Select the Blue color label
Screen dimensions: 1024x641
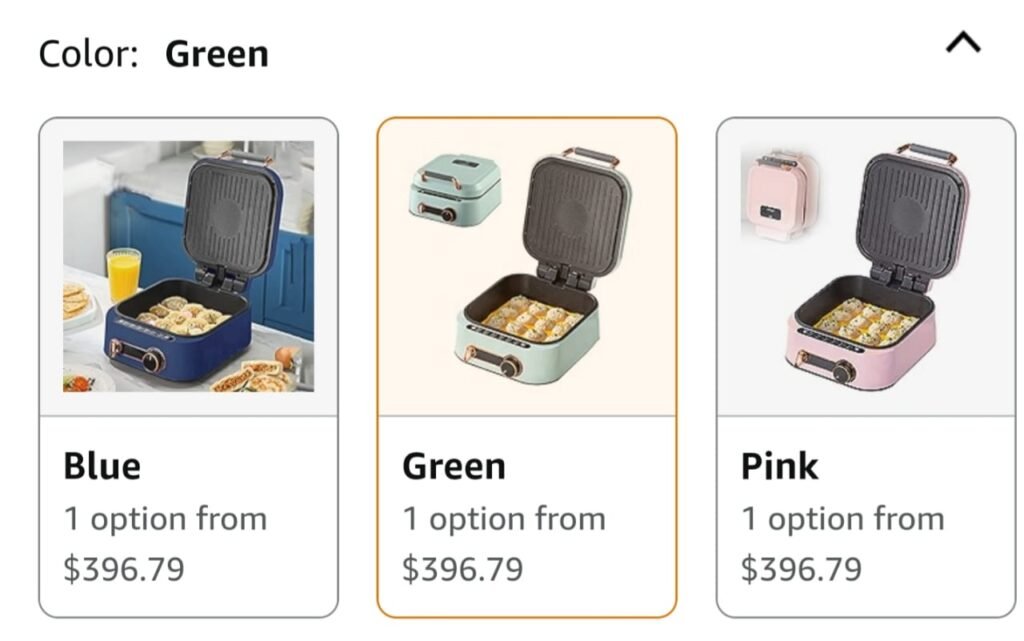(x=102, y=466)
